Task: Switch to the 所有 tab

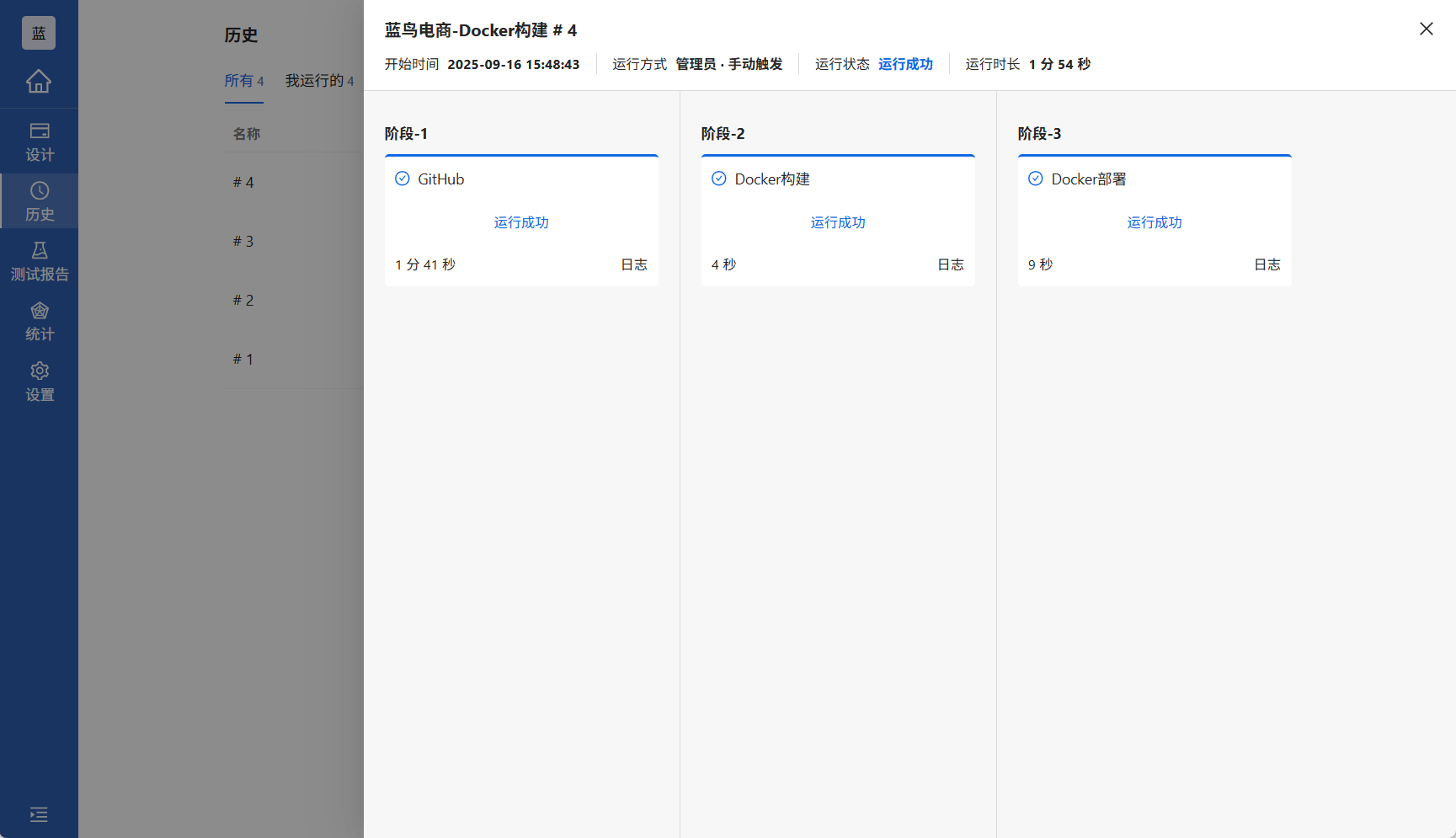Action: [x=239, y=81]
